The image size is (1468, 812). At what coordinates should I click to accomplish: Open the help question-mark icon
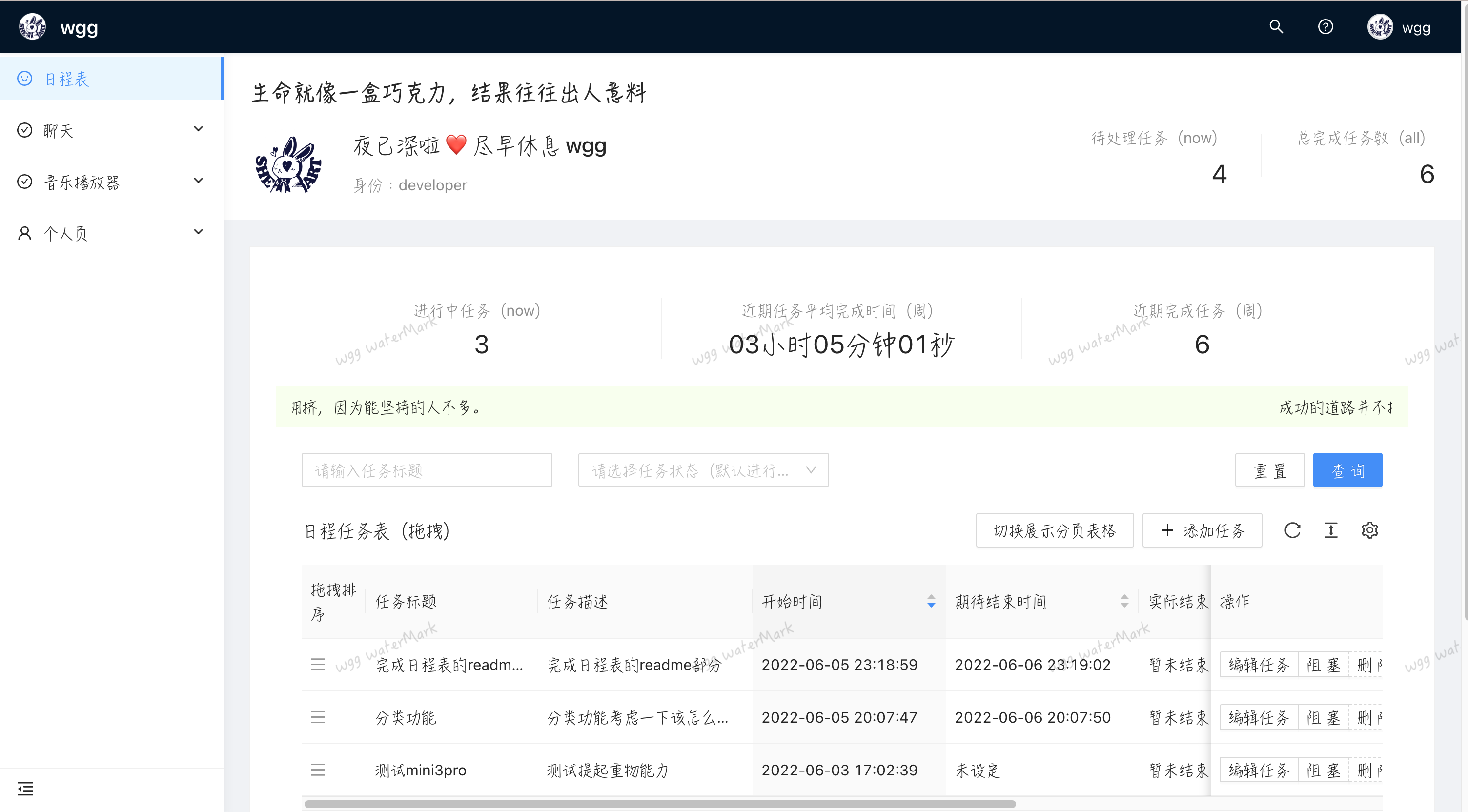tap(1325, 27)
